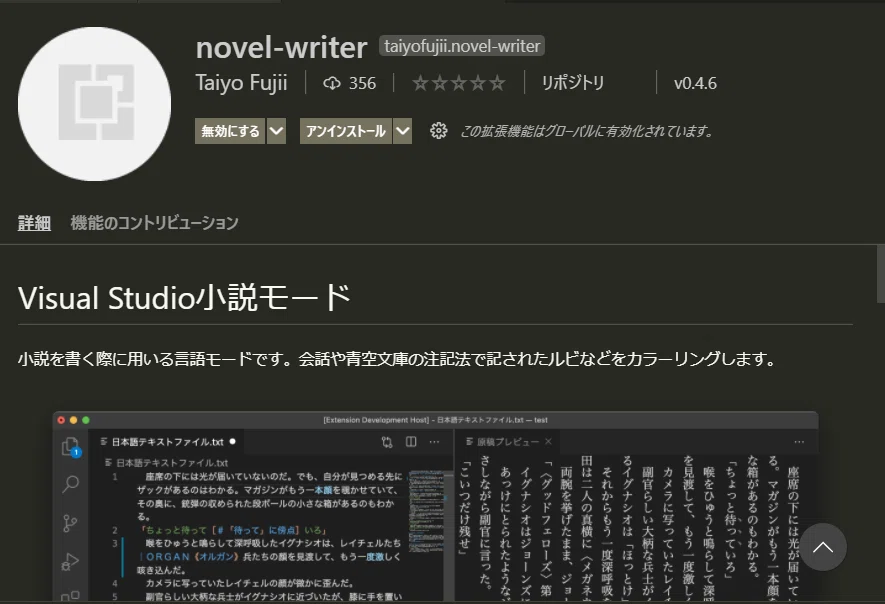Screen dimensions: 885x604
Task: Click the version label v0.4.6
Action: point(695,84)
